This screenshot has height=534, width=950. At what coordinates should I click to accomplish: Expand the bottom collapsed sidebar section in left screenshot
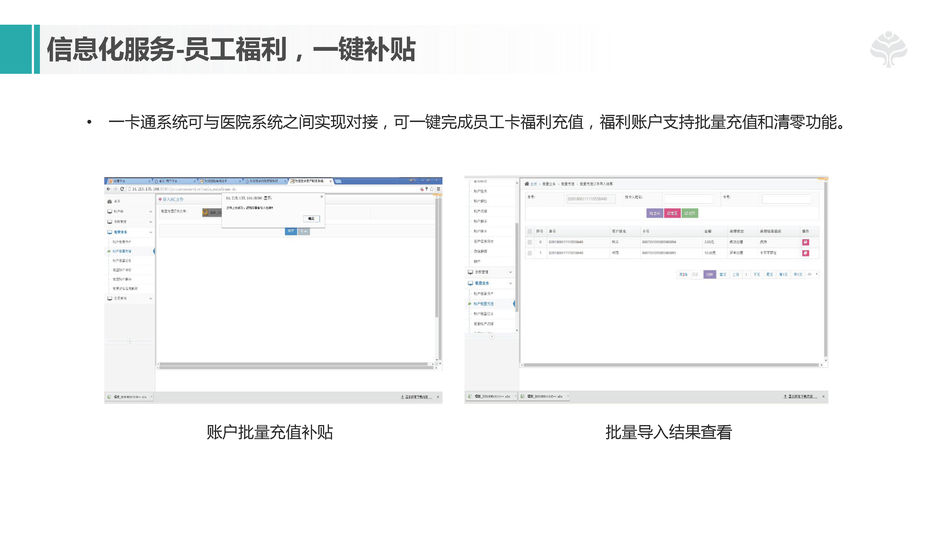click(x=150, y=298)
